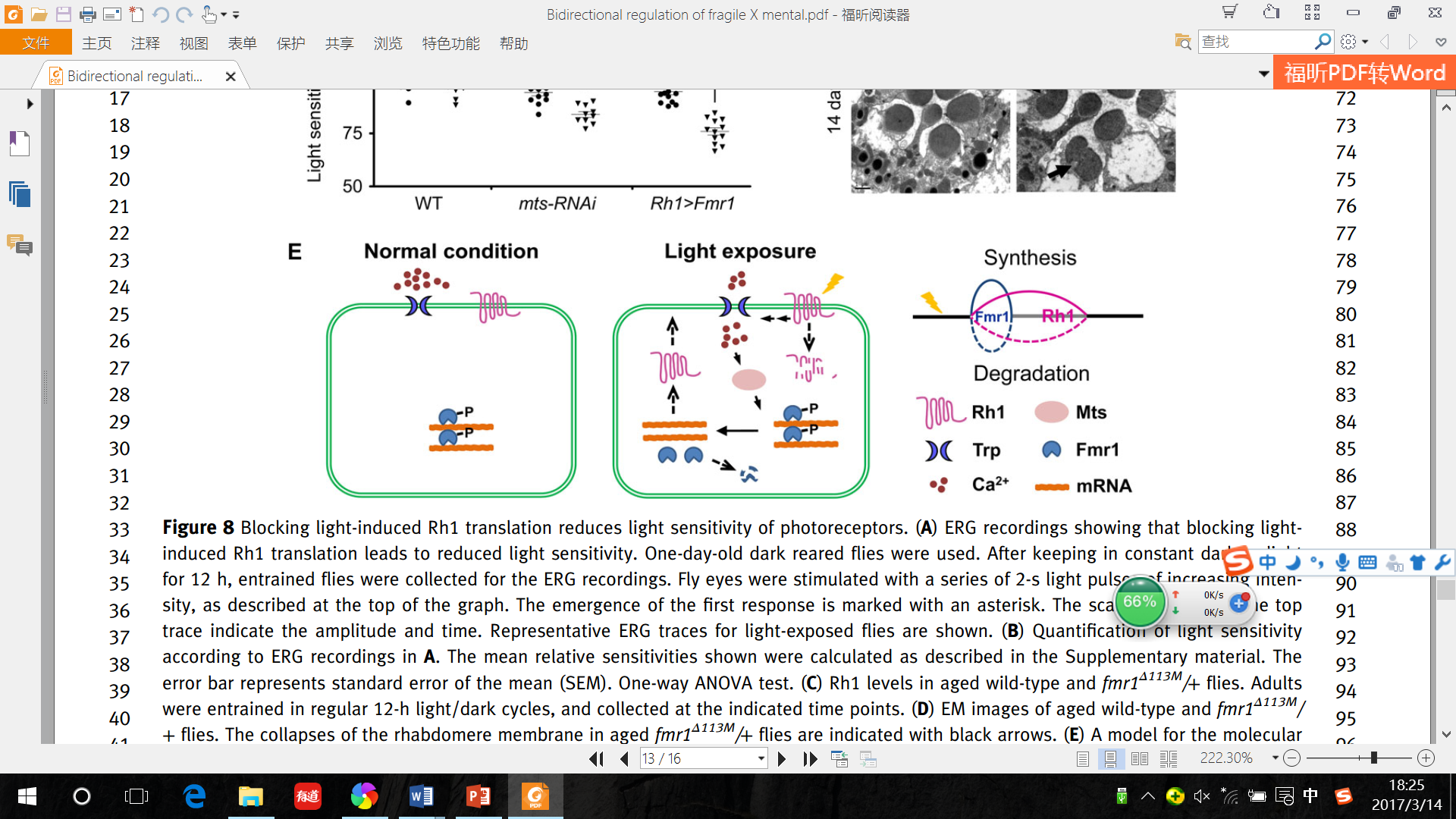Open the page thumbnails panel icon

pyautogui.click(x=20, y=195)
